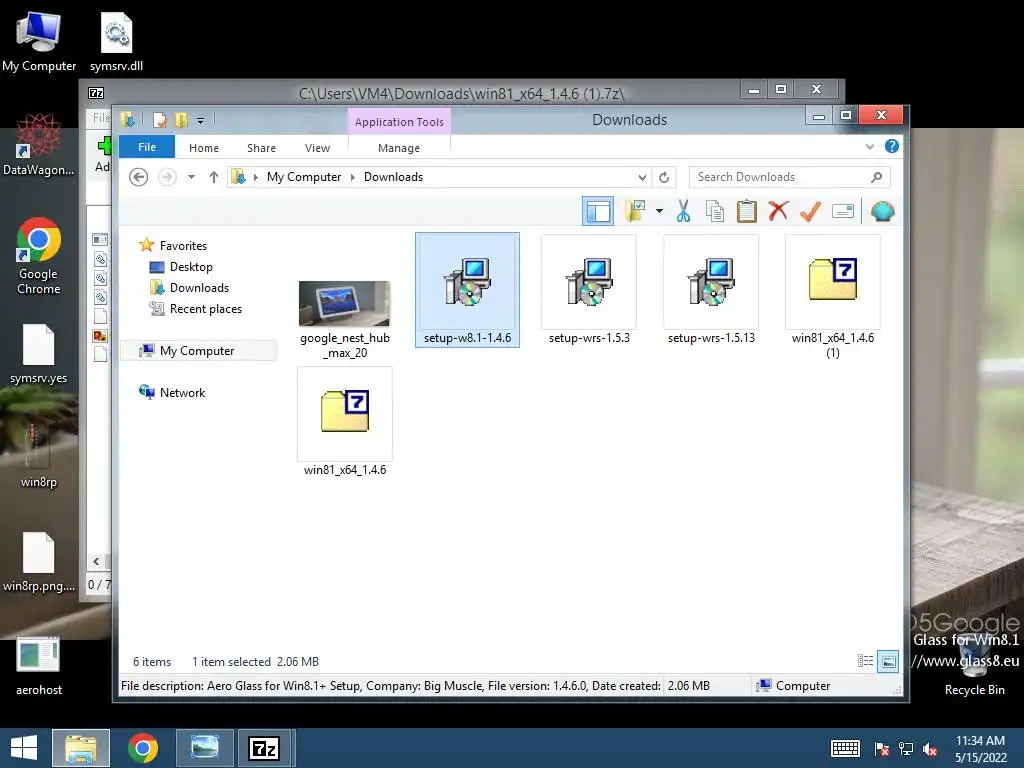Switch to the View ribbon tab
Viewport: 1024px width, 768px height.
pos(317,148)
